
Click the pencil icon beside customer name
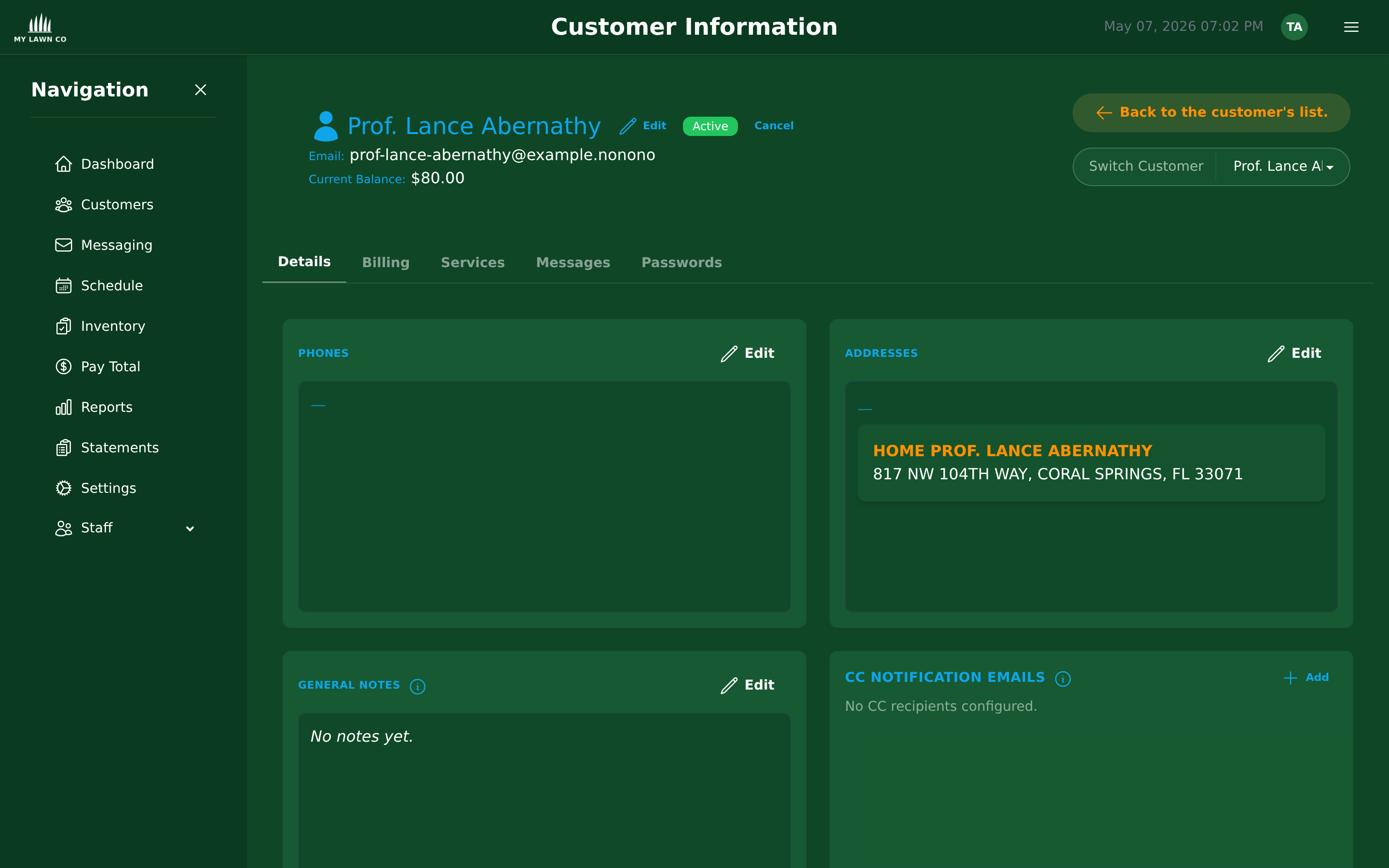[628, 126]
